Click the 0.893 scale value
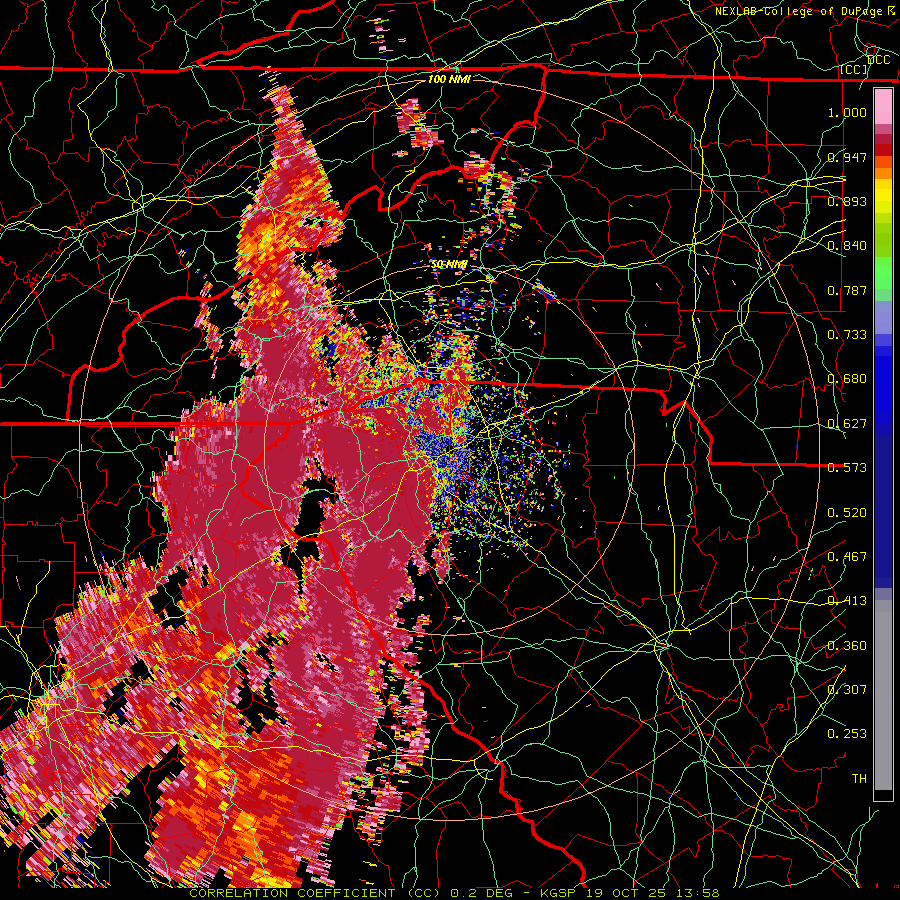900x900 pixels. (x=847, y=201)
